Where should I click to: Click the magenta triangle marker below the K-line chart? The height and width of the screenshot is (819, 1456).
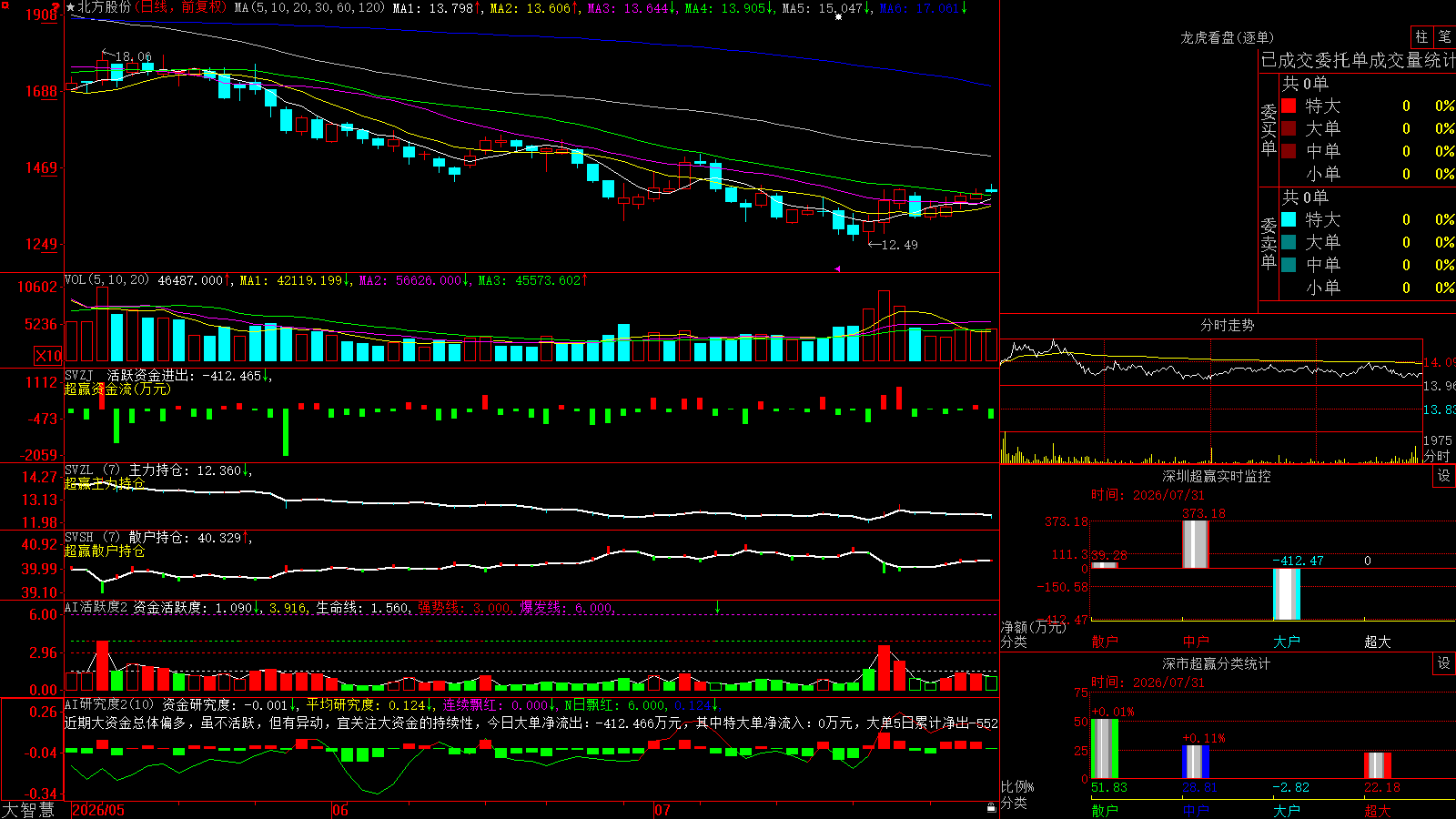(x=837, y=268)
